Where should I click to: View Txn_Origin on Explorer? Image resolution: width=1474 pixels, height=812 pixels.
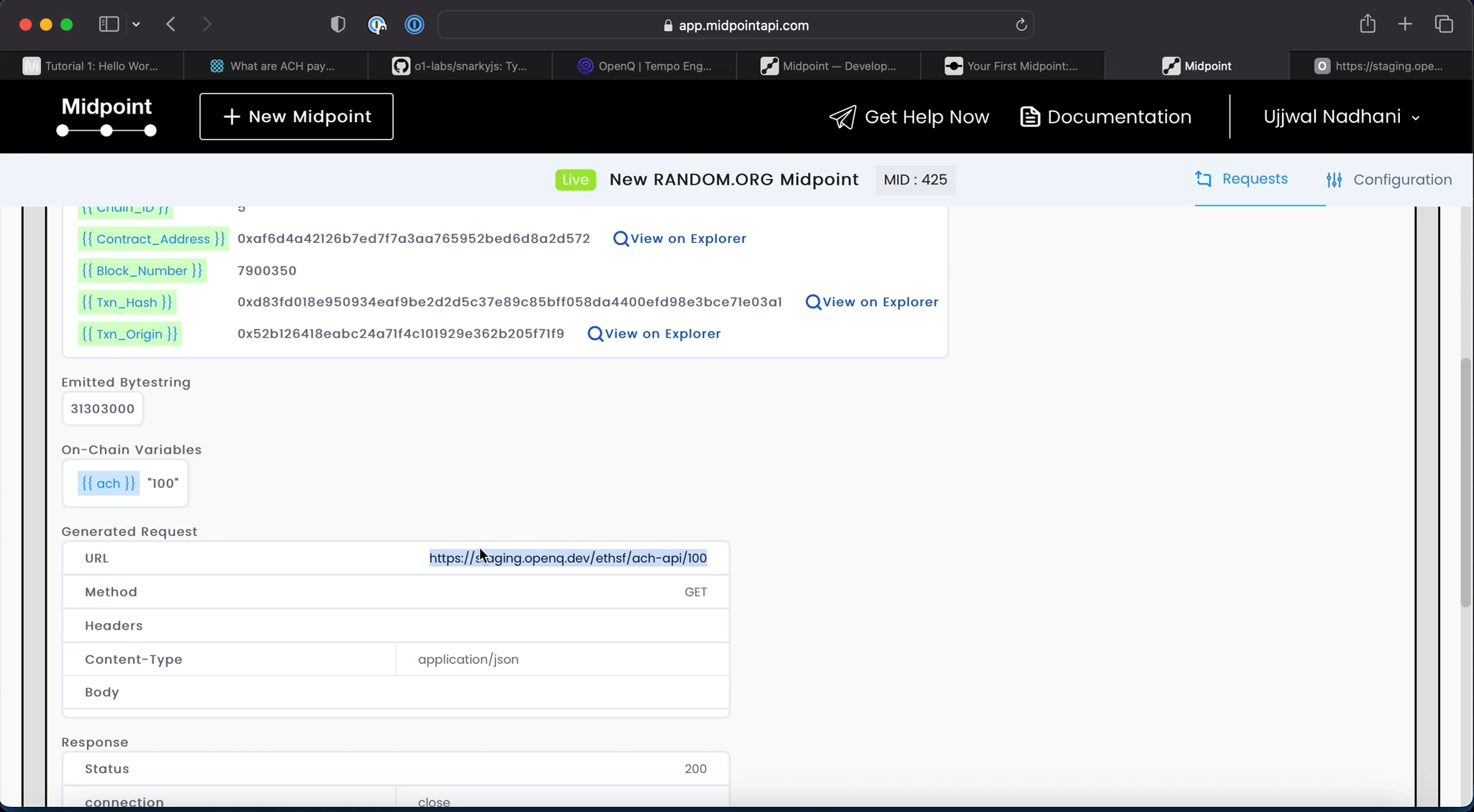[x=654, y=333]
